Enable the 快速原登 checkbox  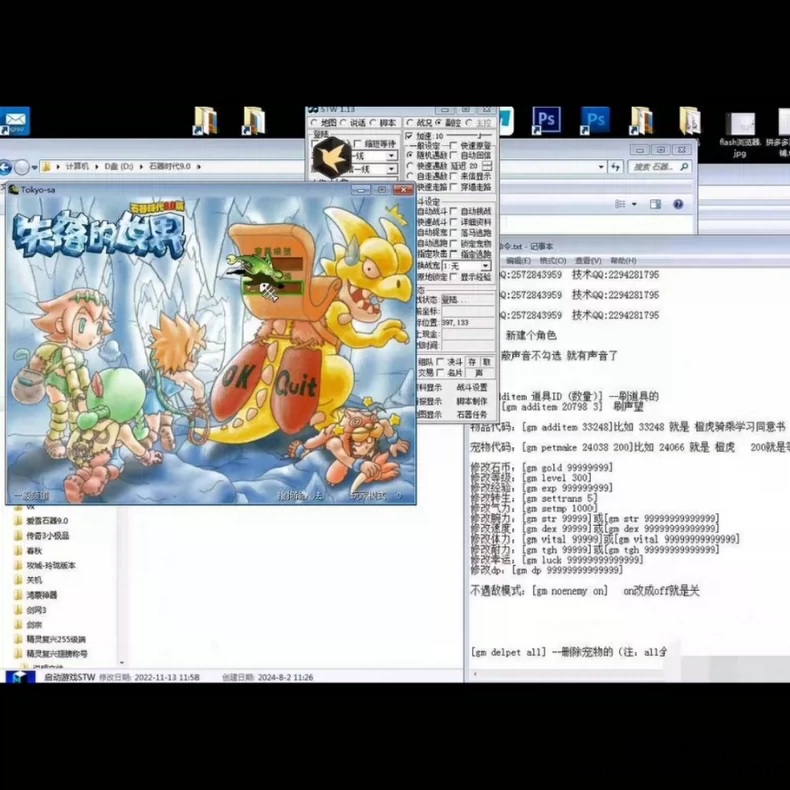(x=453, y=145)
